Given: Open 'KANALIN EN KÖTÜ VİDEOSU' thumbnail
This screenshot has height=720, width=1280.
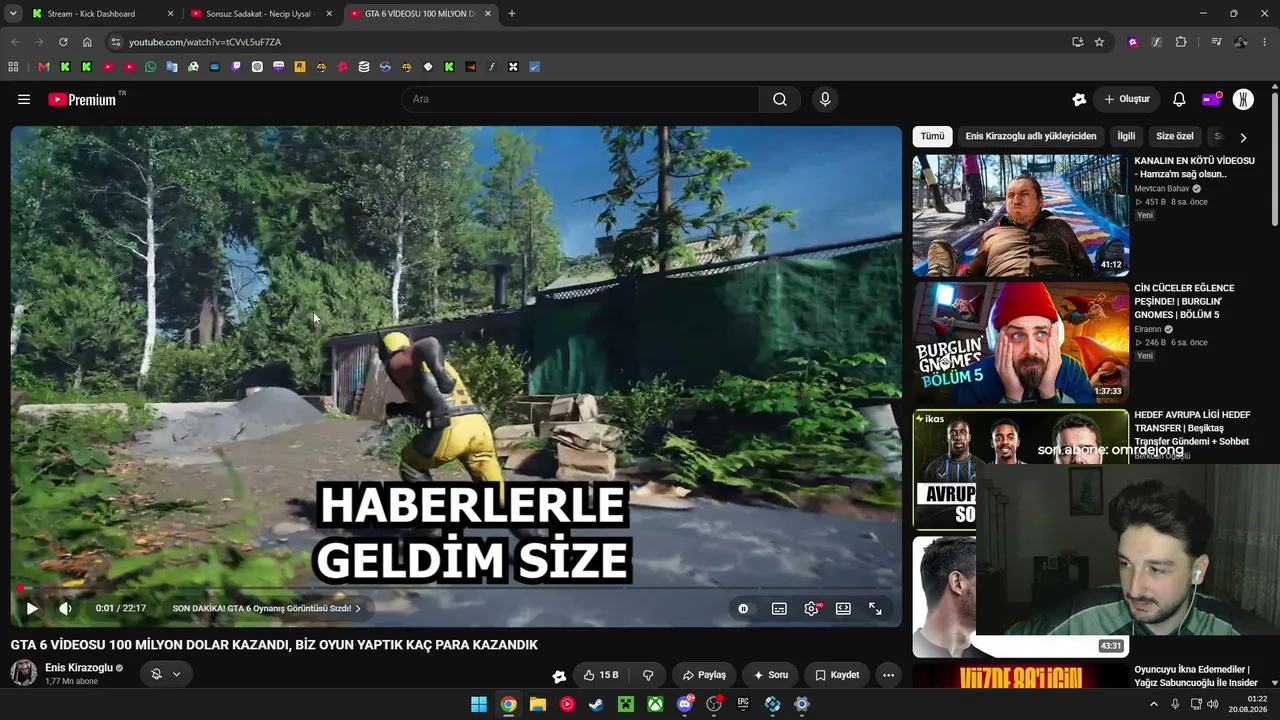Looking at the screenshot, I should 1020,215.
